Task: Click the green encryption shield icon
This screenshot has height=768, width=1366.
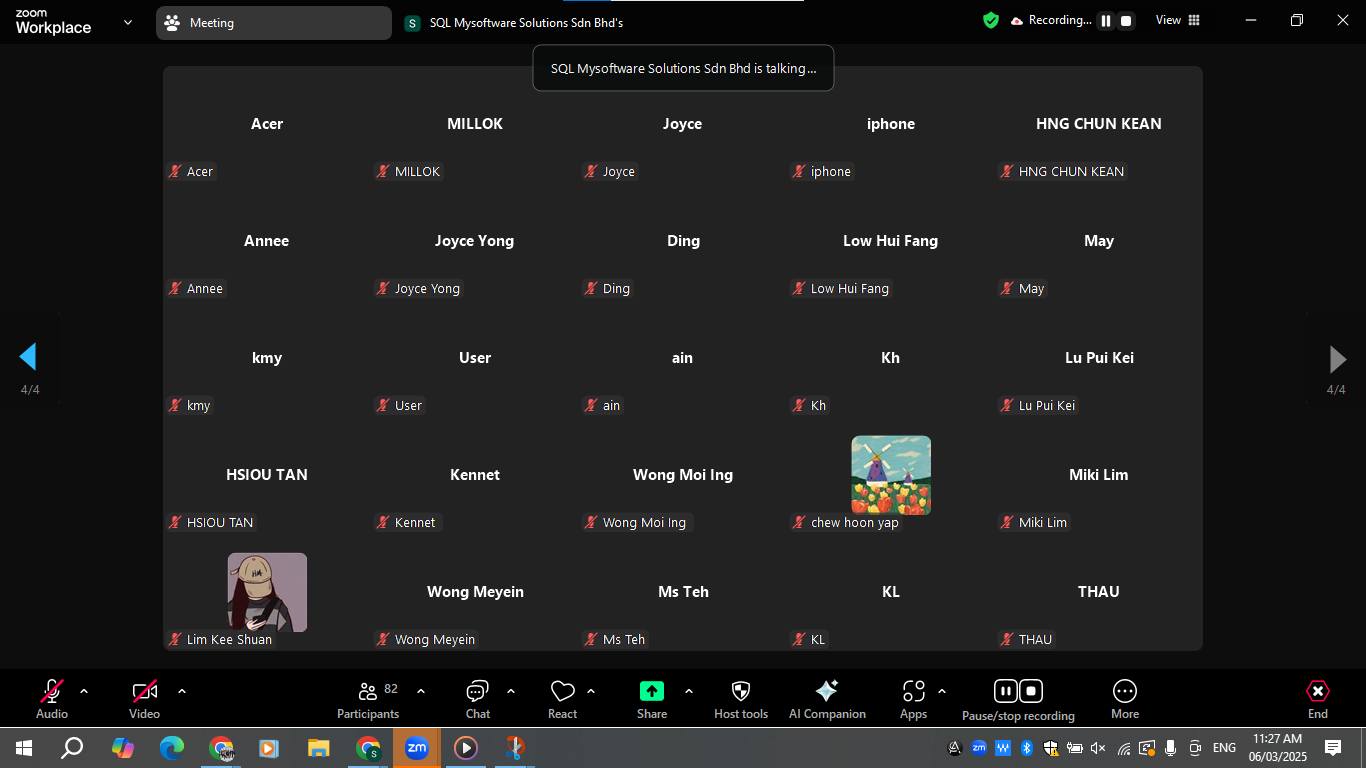Action: (990, 20)
